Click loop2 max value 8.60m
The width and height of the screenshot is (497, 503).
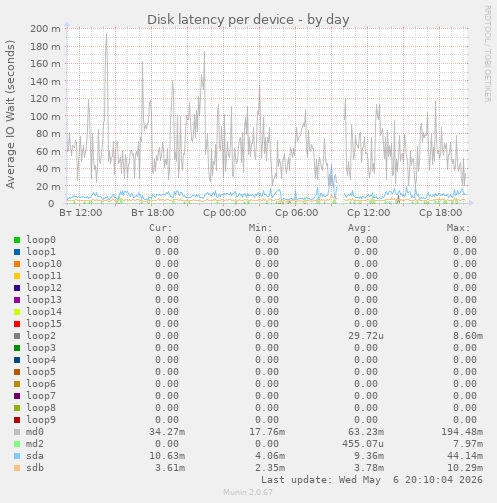click(x=468, y=336)
